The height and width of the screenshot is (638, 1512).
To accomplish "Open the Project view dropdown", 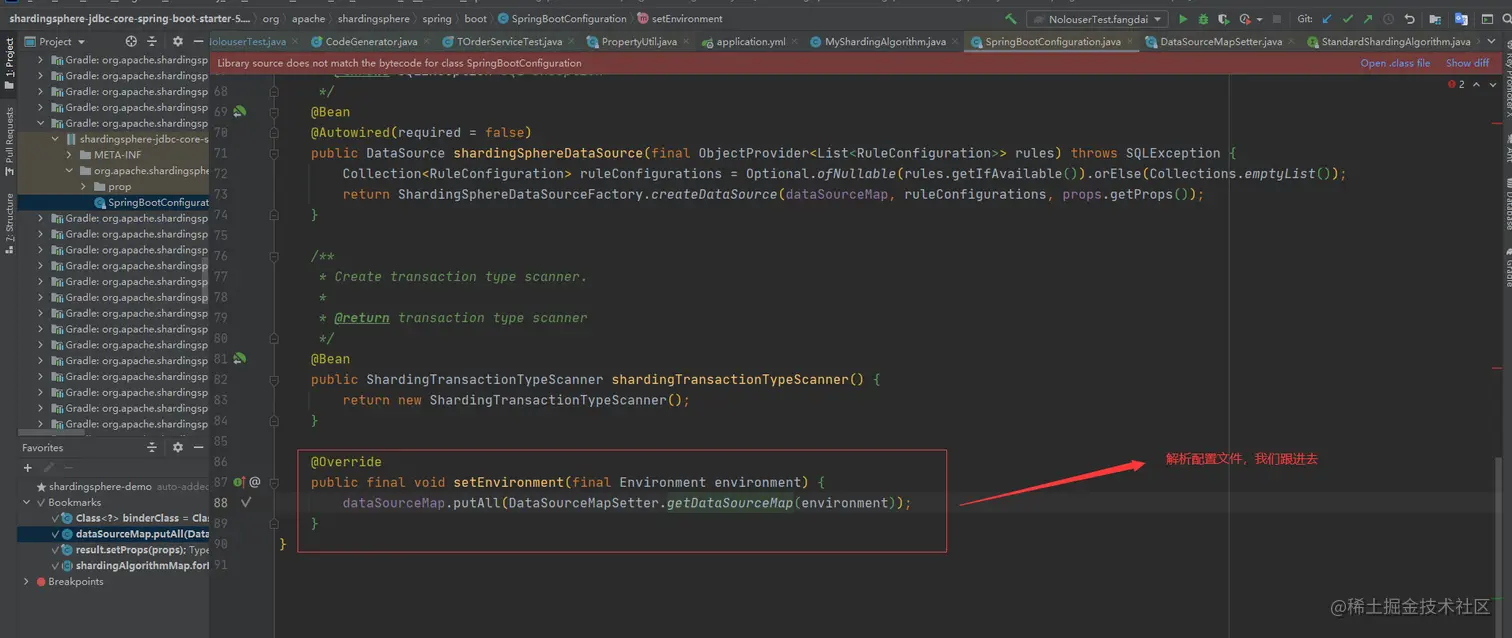I will (56, 41).
